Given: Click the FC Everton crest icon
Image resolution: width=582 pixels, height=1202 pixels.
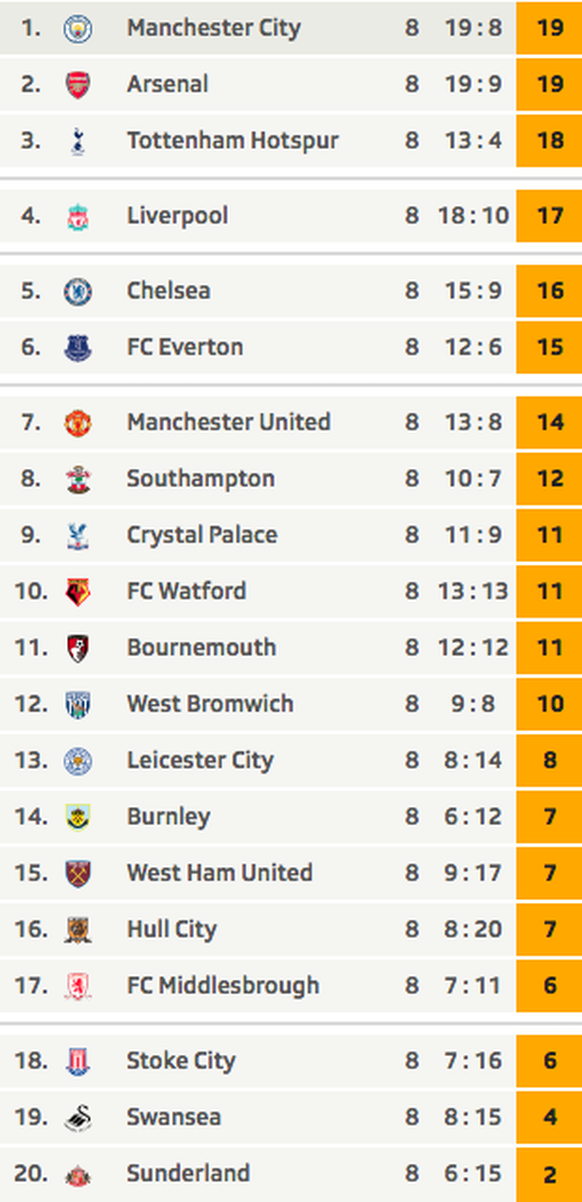Looking at the screenshot, I should [x=78, y=347].
